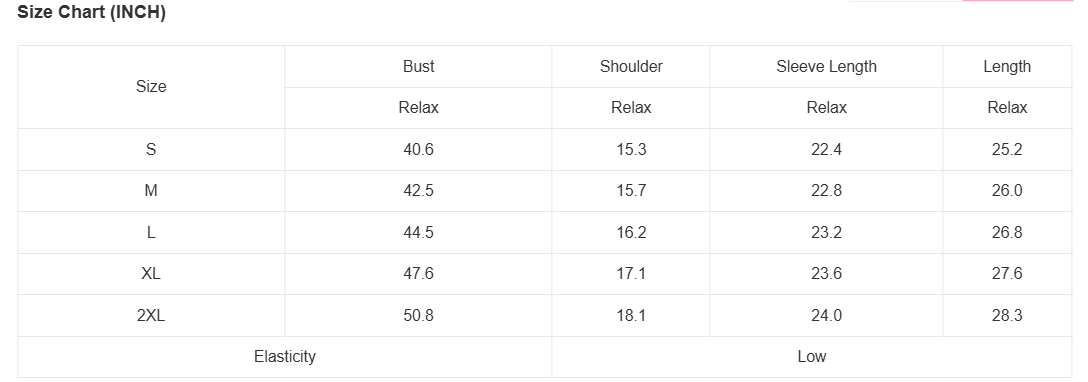Click the Sleeve Length column header

pos(826,67)
